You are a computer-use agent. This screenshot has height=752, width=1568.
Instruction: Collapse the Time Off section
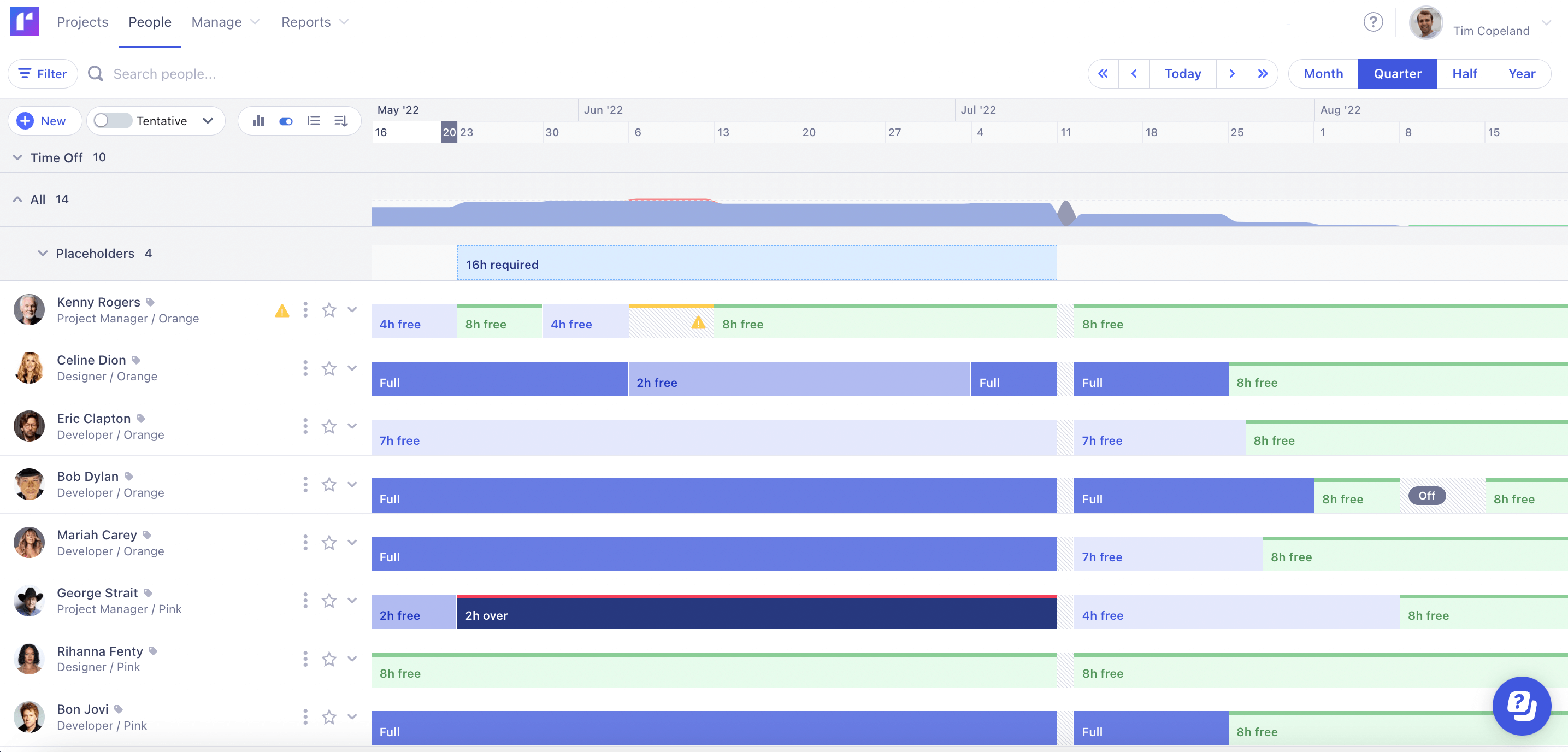17,157
